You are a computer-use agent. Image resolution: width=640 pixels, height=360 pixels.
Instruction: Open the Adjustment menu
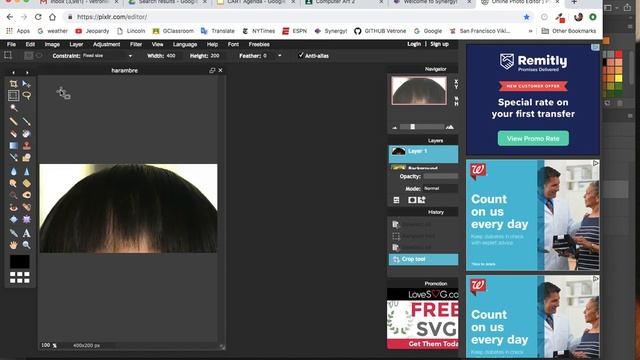pos(107,44)
